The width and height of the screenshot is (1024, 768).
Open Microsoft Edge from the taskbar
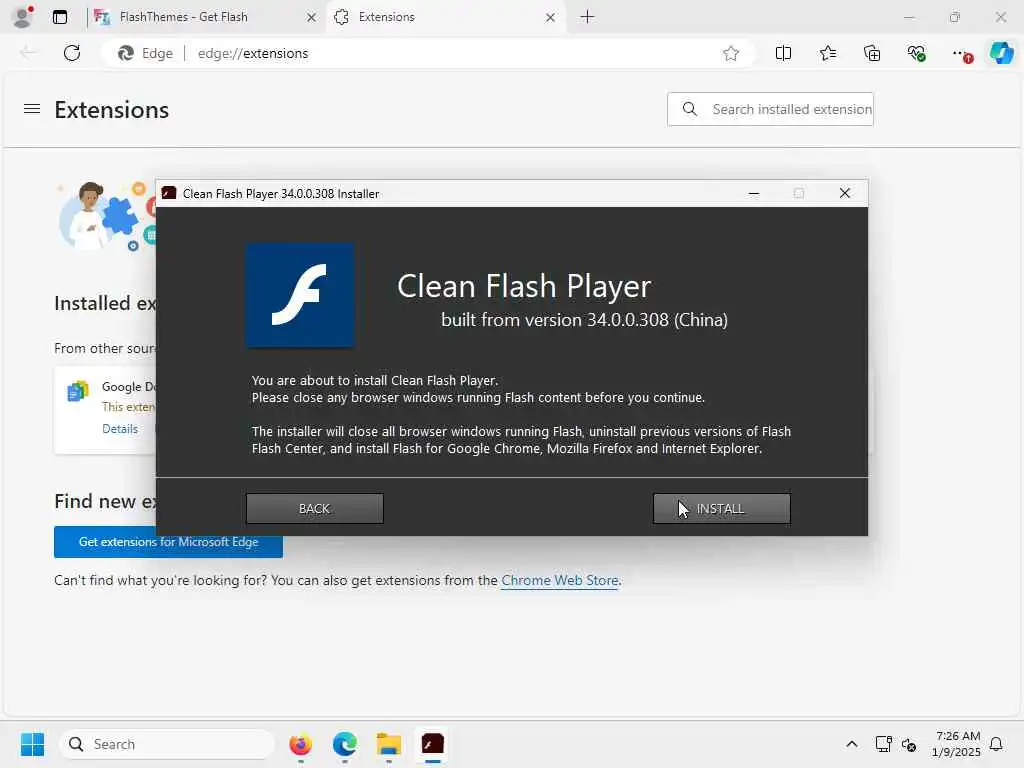pyautogui.click(x=345, y=744)
